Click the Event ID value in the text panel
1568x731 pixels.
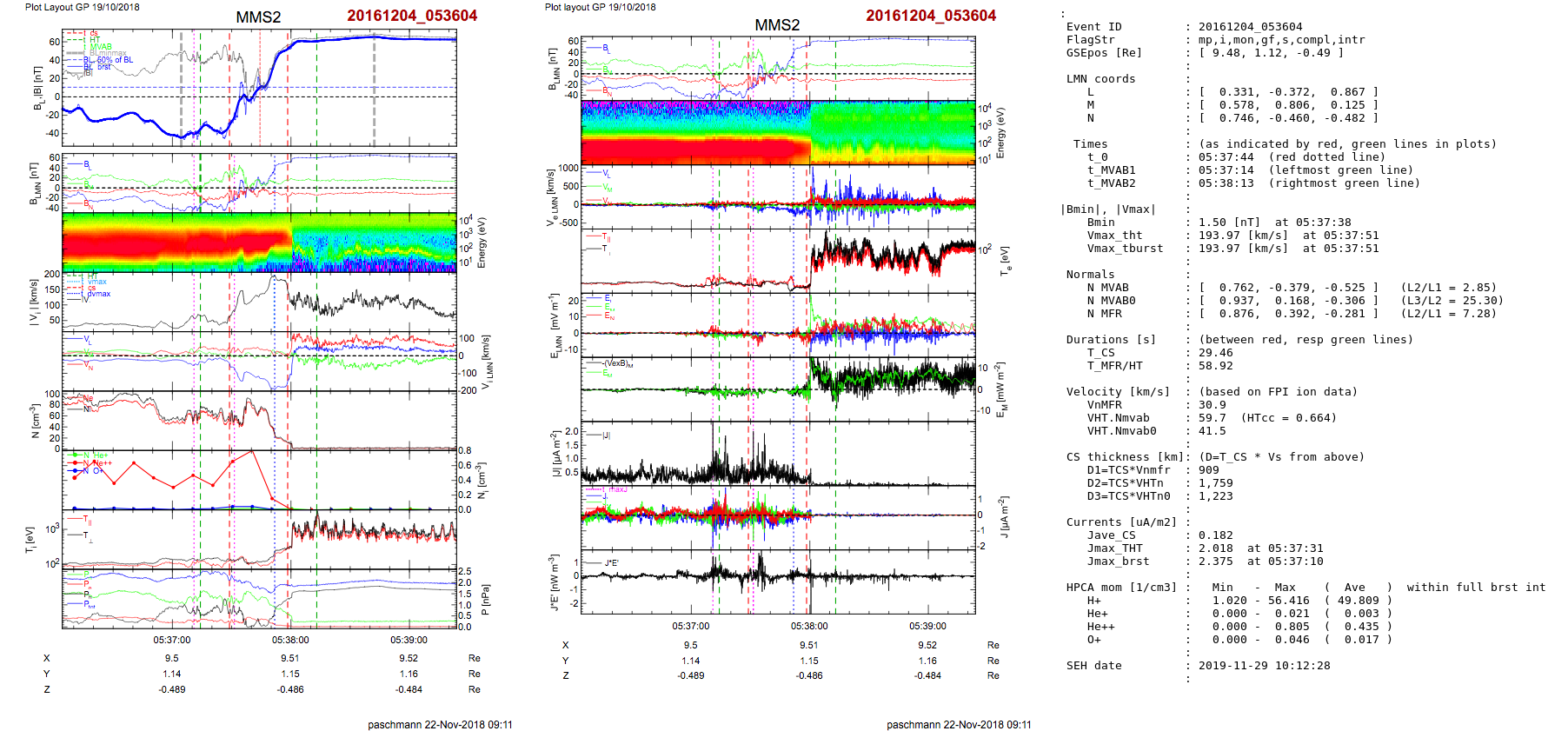click(x=1238, y=27)
